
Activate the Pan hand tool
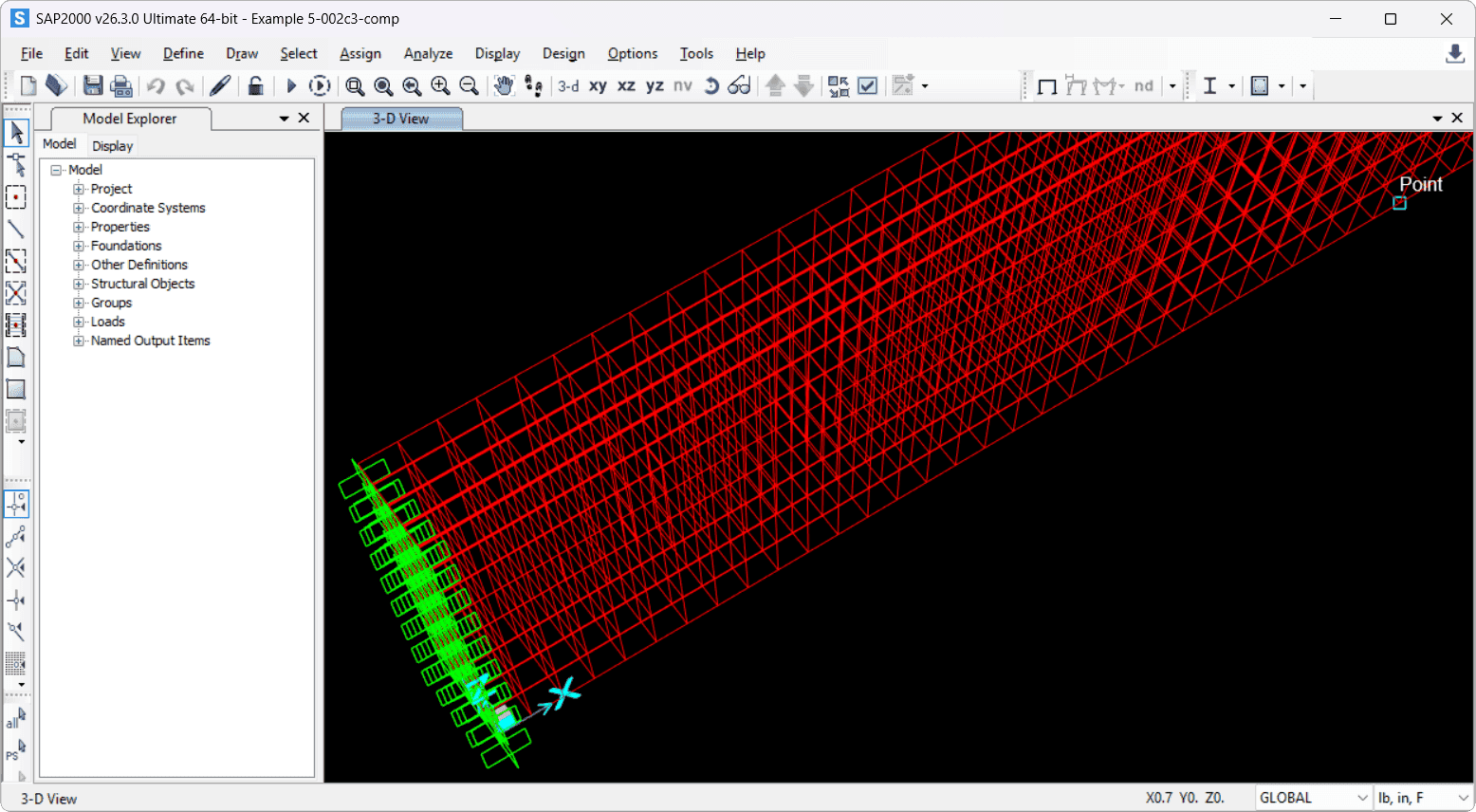pos(504,86)
